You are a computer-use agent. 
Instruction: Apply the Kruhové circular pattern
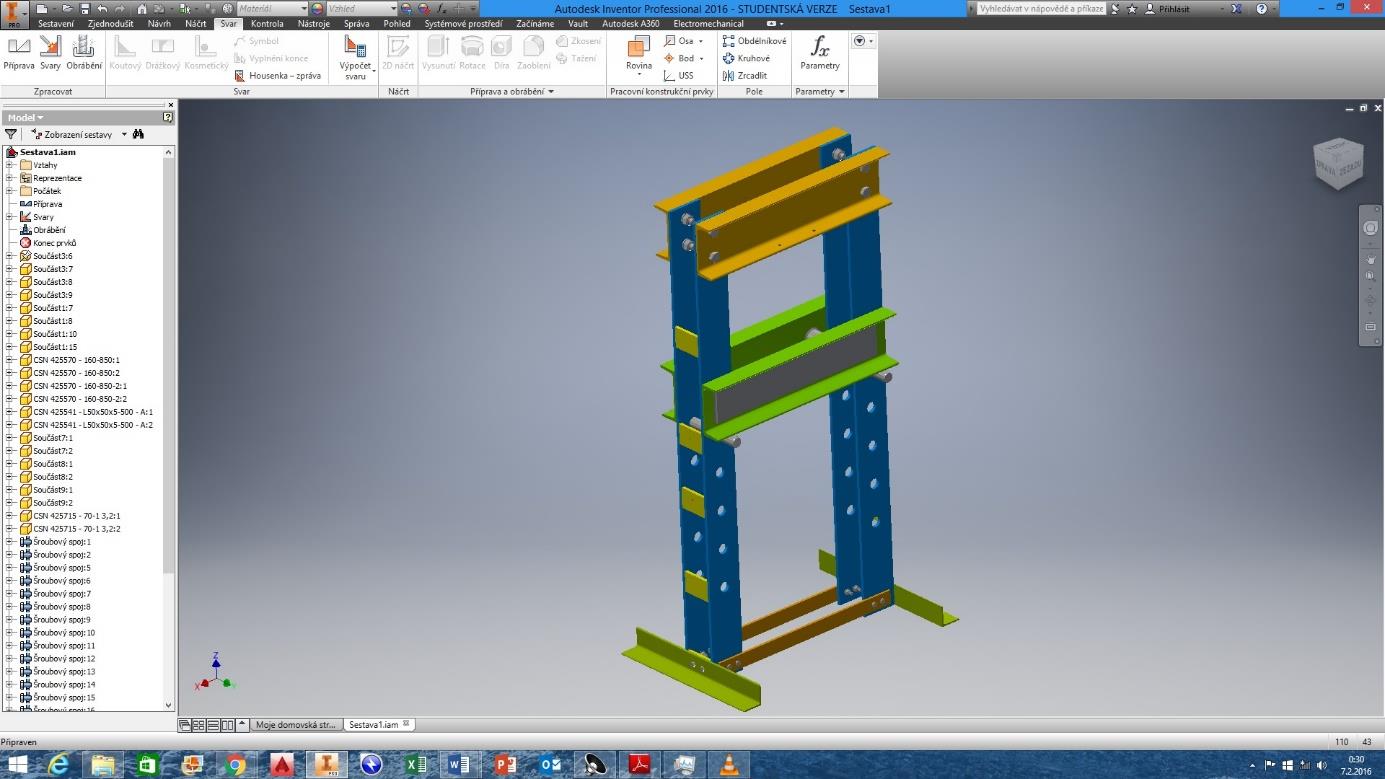pyautogui.click(x=746, y=58)
